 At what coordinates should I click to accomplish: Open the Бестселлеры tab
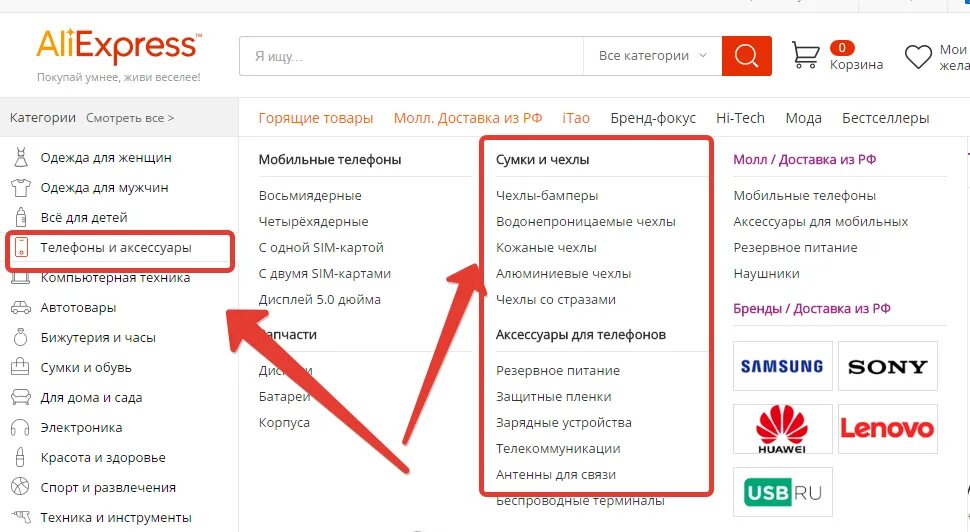(x=885, y=118)
